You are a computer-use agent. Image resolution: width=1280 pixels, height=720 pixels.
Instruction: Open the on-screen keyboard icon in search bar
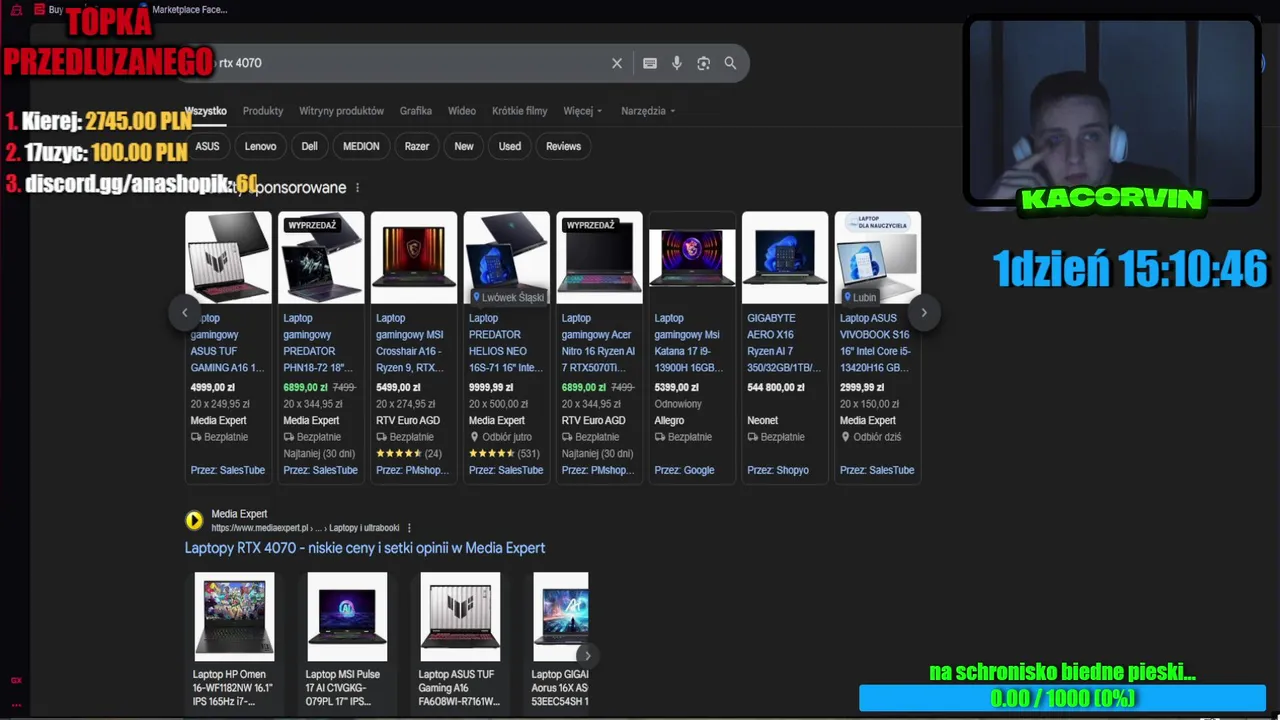pos(650,63)
